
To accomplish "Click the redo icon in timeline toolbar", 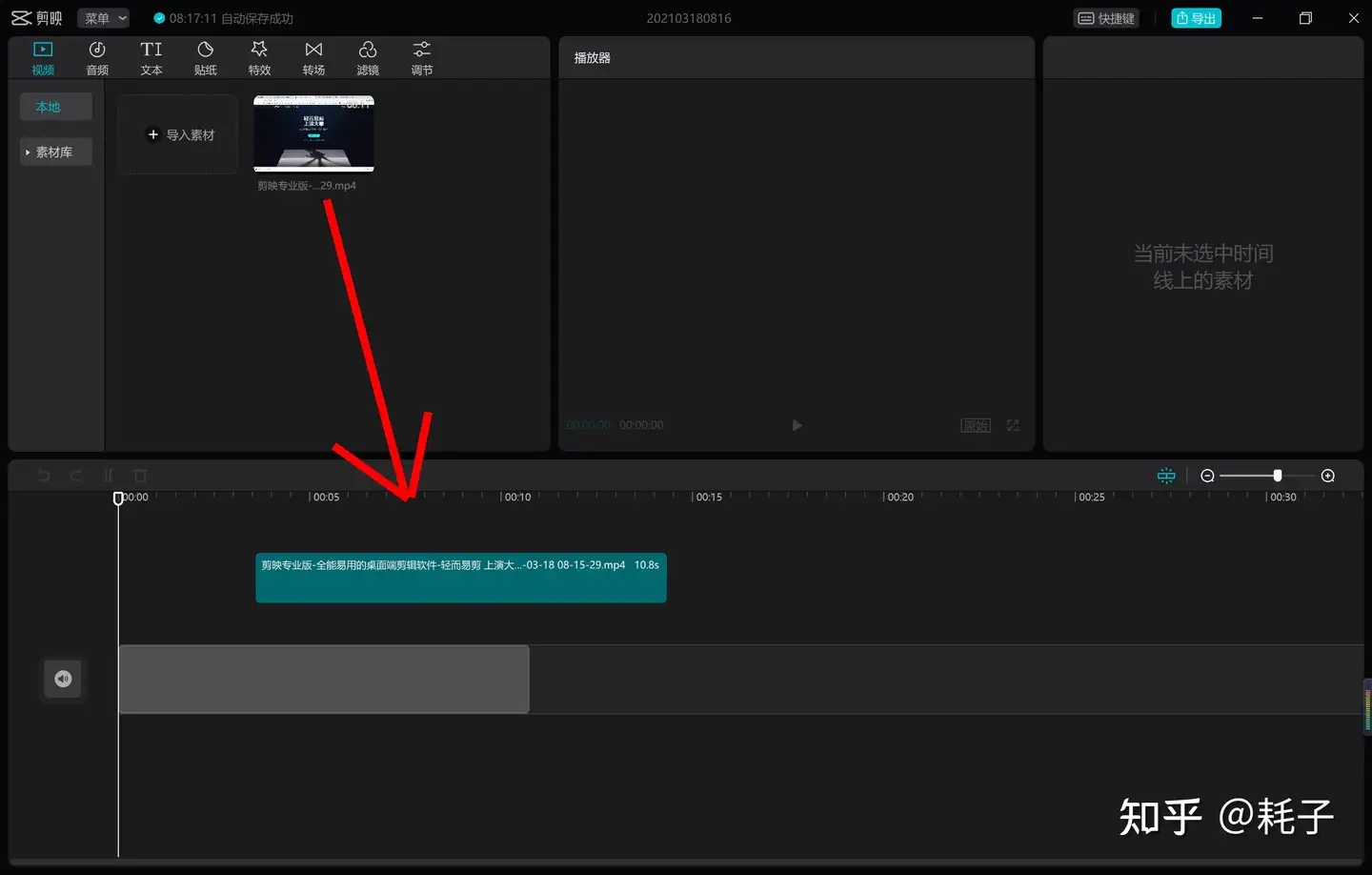I will click(76, 476).
